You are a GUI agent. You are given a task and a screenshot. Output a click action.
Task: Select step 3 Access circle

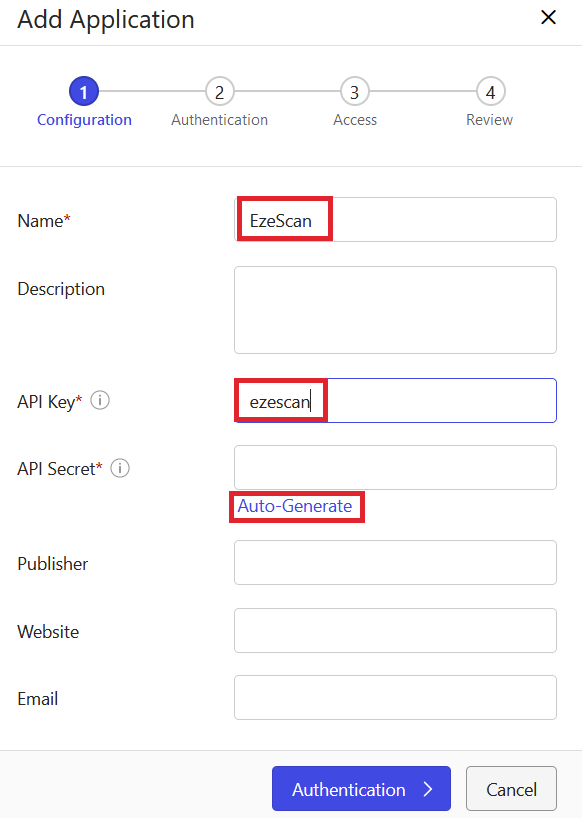tap(355, 92)
